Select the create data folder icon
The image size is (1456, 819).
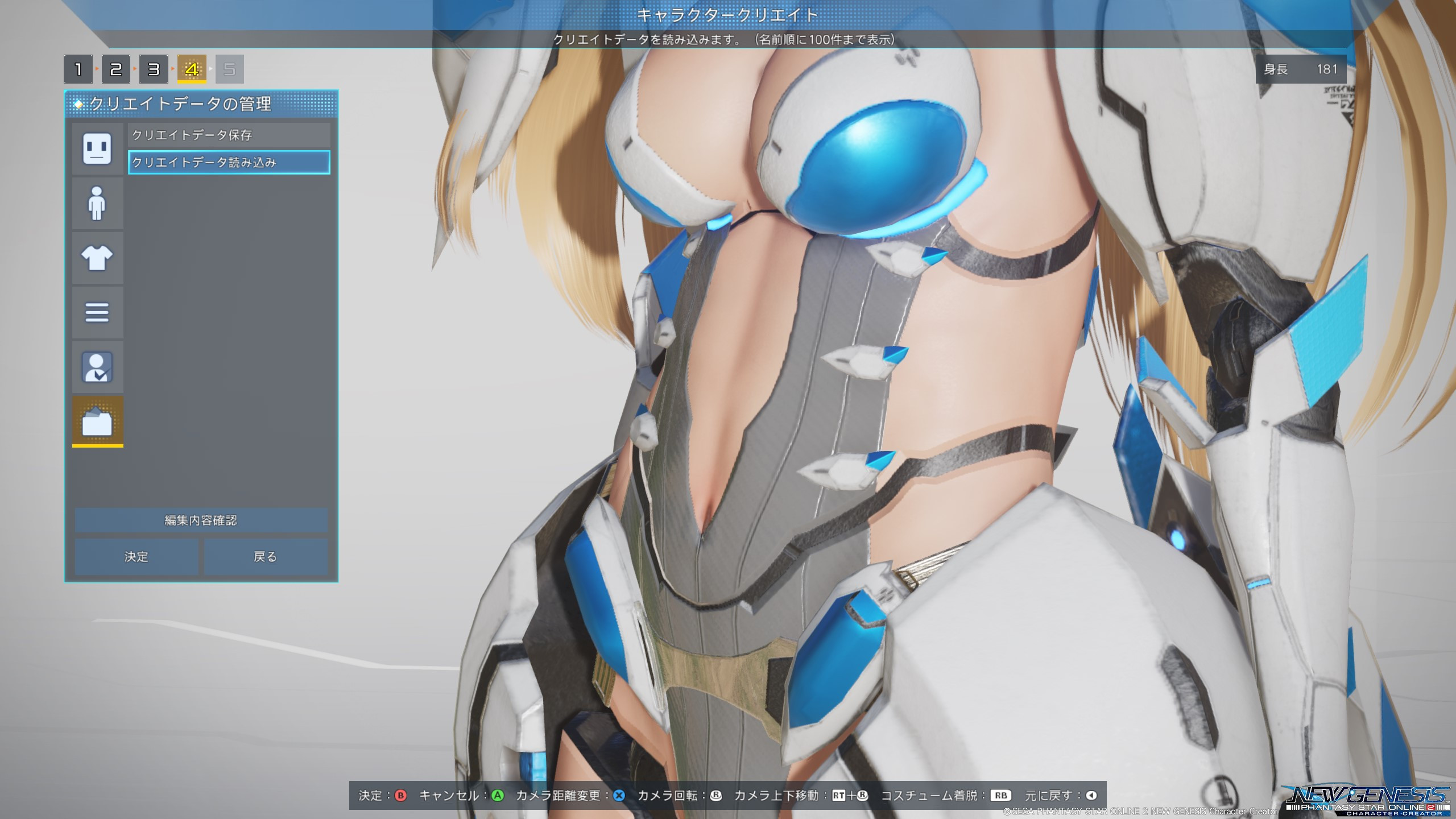coord(97,421)
